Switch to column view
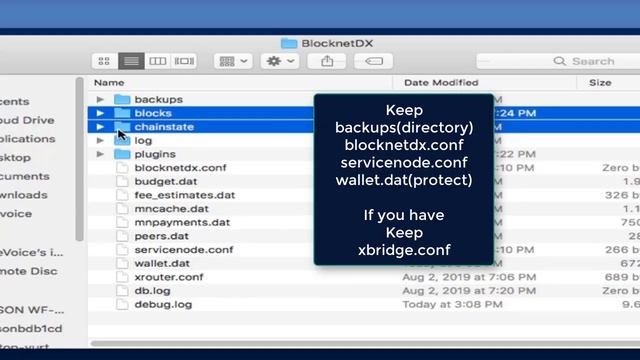 coord(158,61)
